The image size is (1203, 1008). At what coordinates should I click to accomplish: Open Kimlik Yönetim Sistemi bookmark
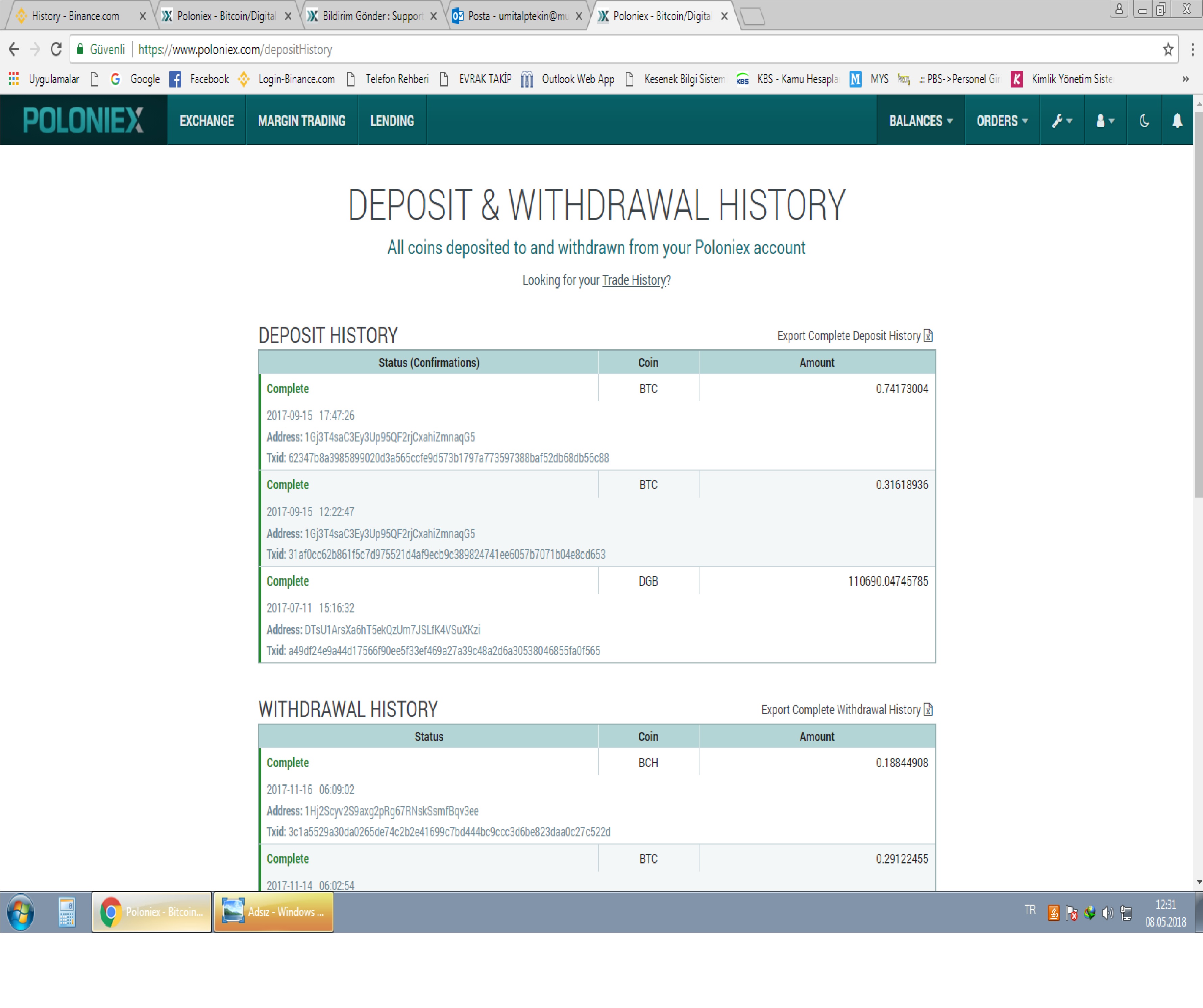coord(1061,79)
